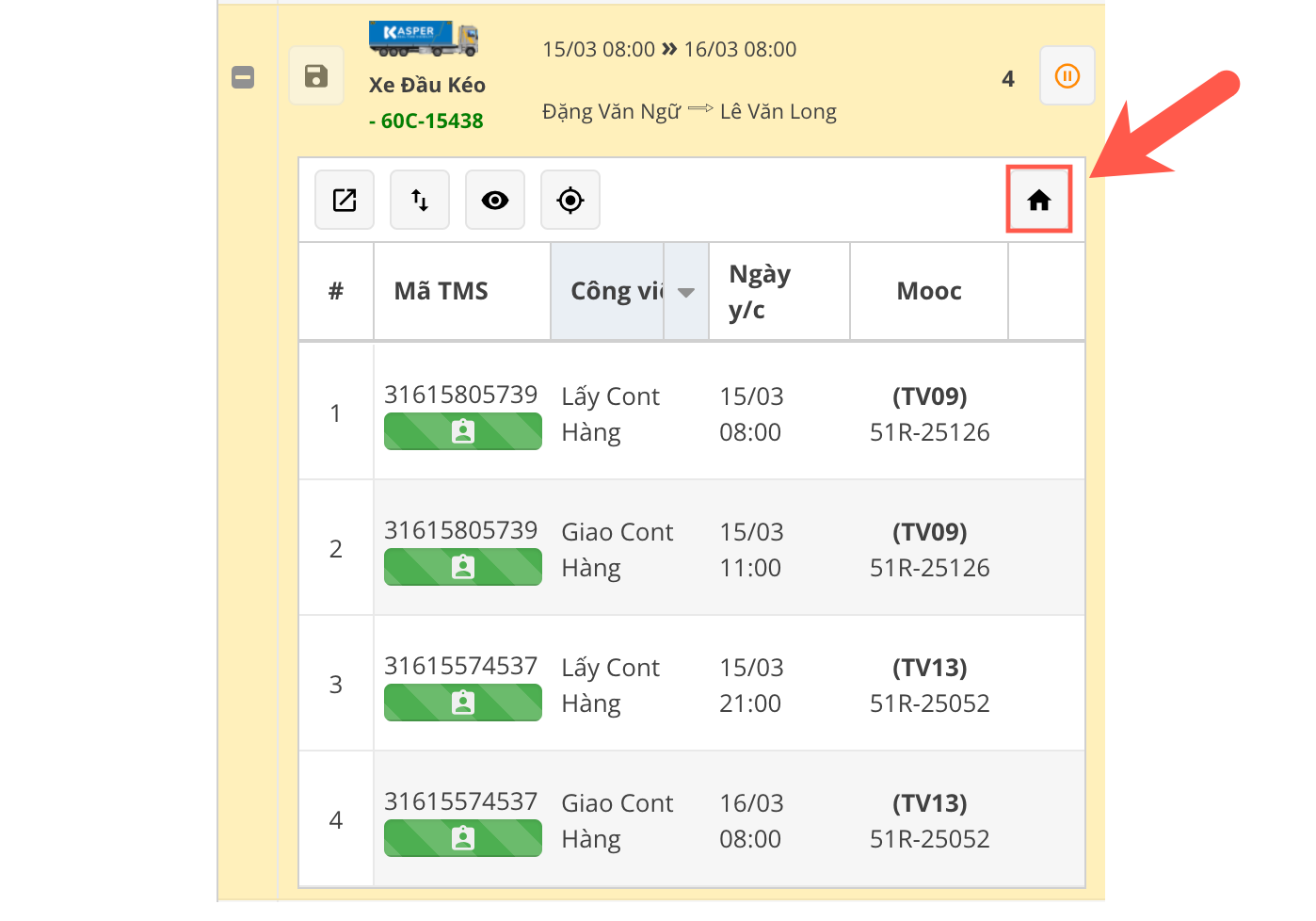The height and width of the screenshot is (921, 1316).
Task: Open the Công việc column dropdown arrow
Action: [686, 292]
